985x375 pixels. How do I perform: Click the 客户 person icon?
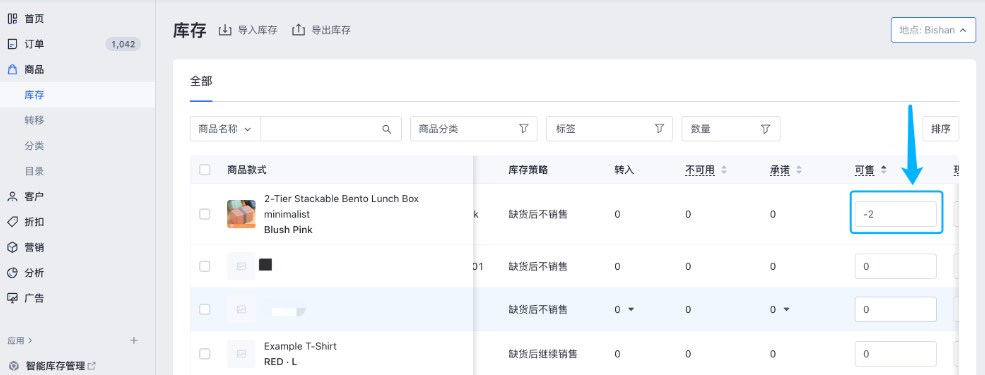coord(12,197)
